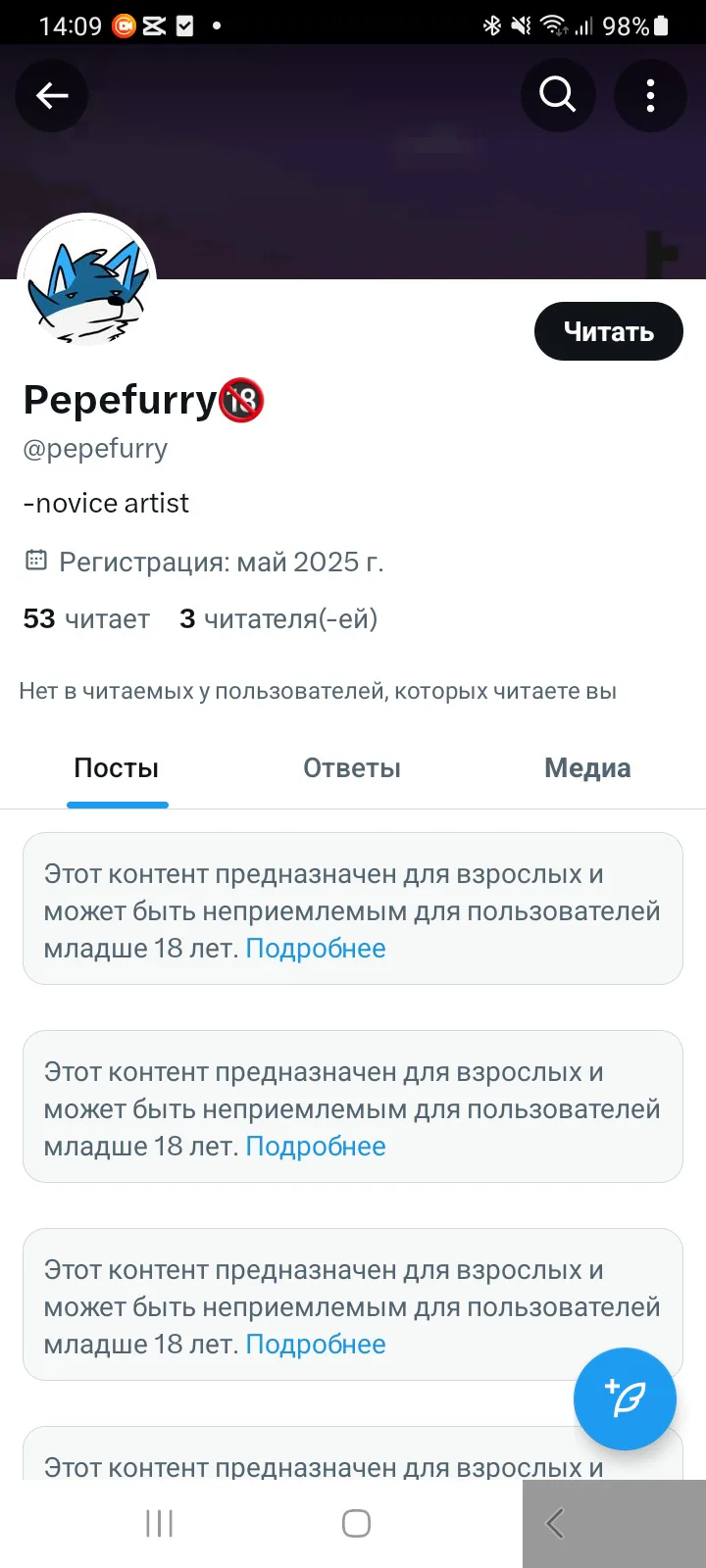Open the 3 читателя followers list
Viewport: 706px width, 1568px height.
(278, 618)
